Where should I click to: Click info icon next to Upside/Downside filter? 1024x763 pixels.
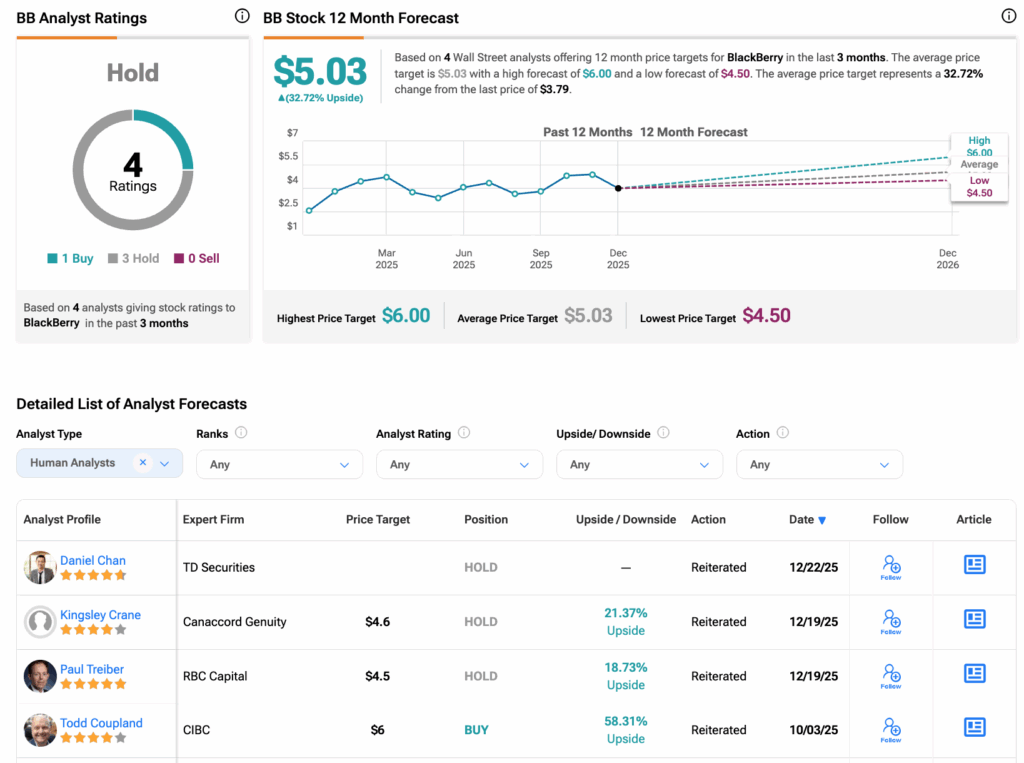pos(663,433)
